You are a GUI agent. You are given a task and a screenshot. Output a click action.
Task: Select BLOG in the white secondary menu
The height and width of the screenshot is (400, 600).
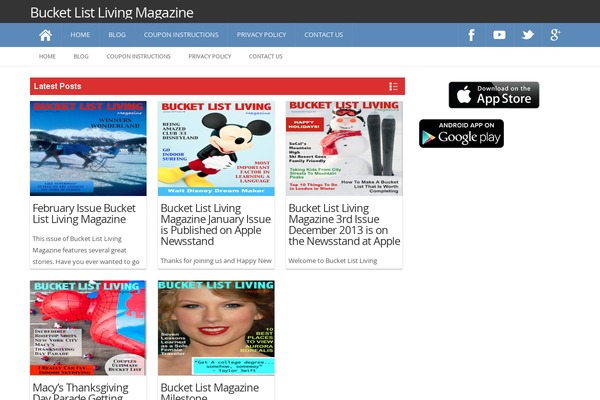coord(81,57)
